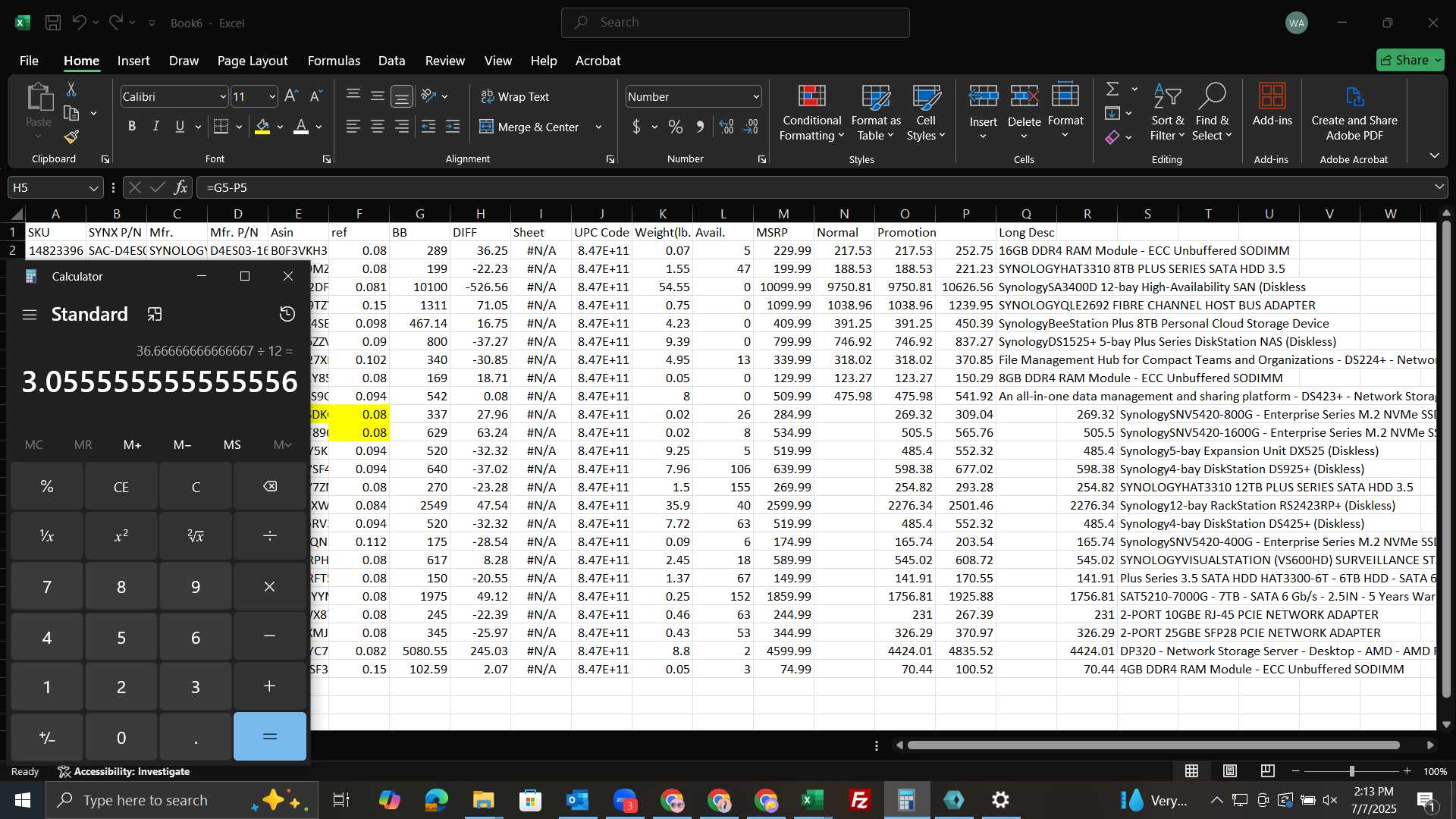
Task: Click the Increase Indent icon
Action: (x=453, y=127)
